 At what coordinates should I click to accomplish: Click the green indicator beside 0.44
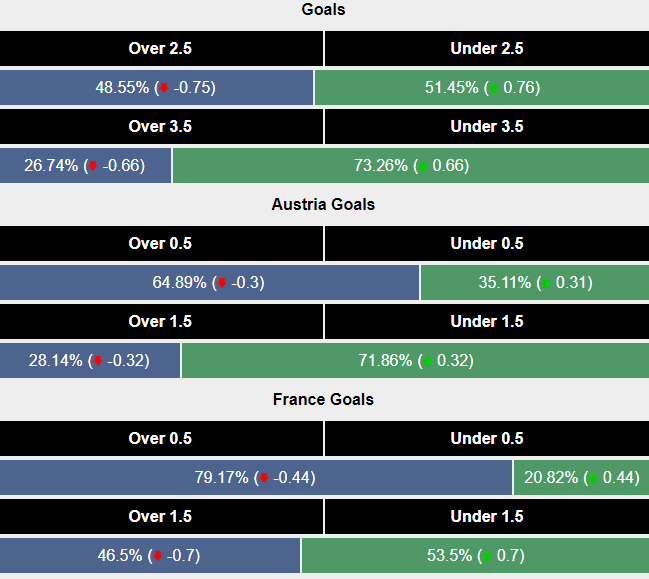click(592, 478)
